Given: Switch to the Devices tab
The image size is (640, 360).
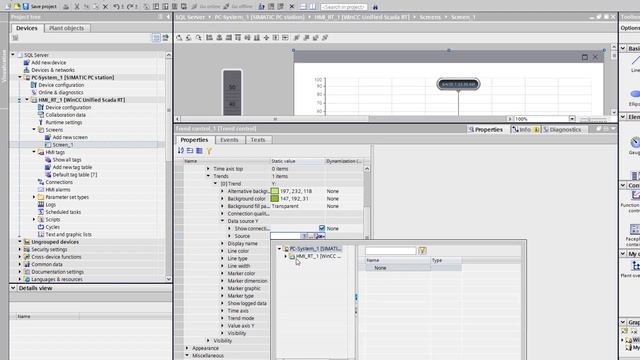Looking at the screenshot, I should click(x=27, y=28).
